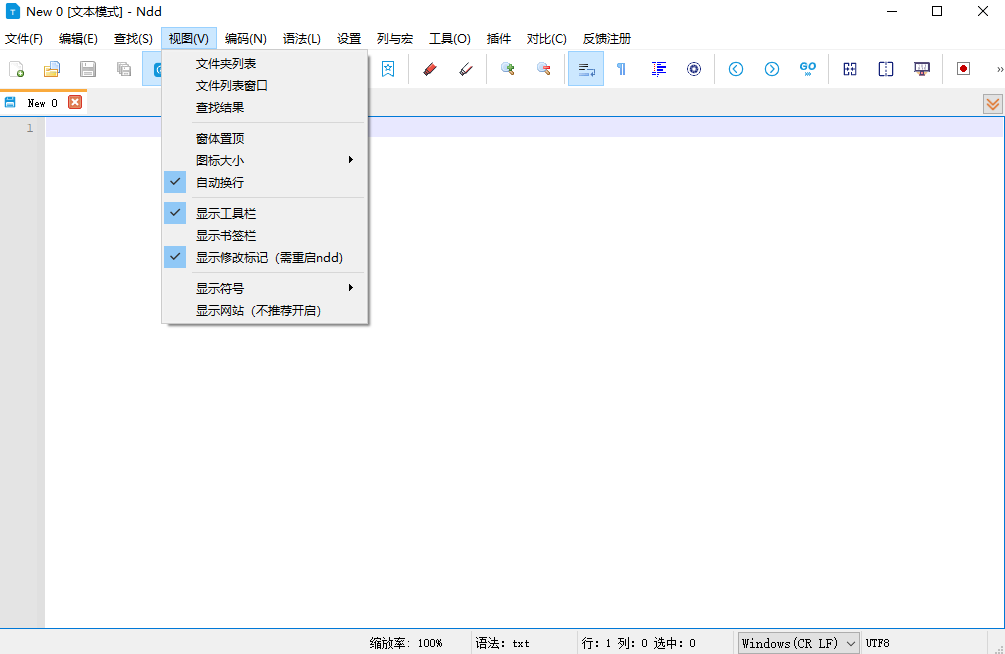Click the right arrow circle icon

[772, 69]
